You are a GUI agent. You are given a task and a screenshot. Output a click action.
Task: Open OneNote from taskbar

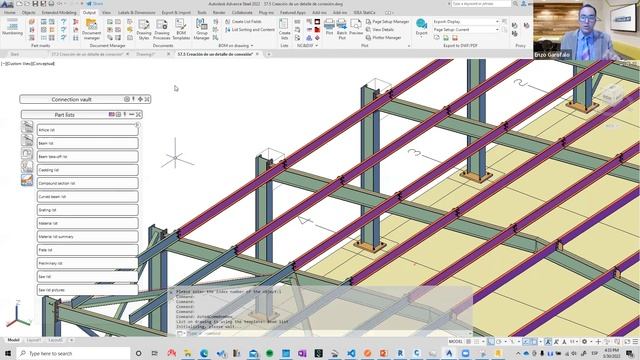[x=302, y=353]
